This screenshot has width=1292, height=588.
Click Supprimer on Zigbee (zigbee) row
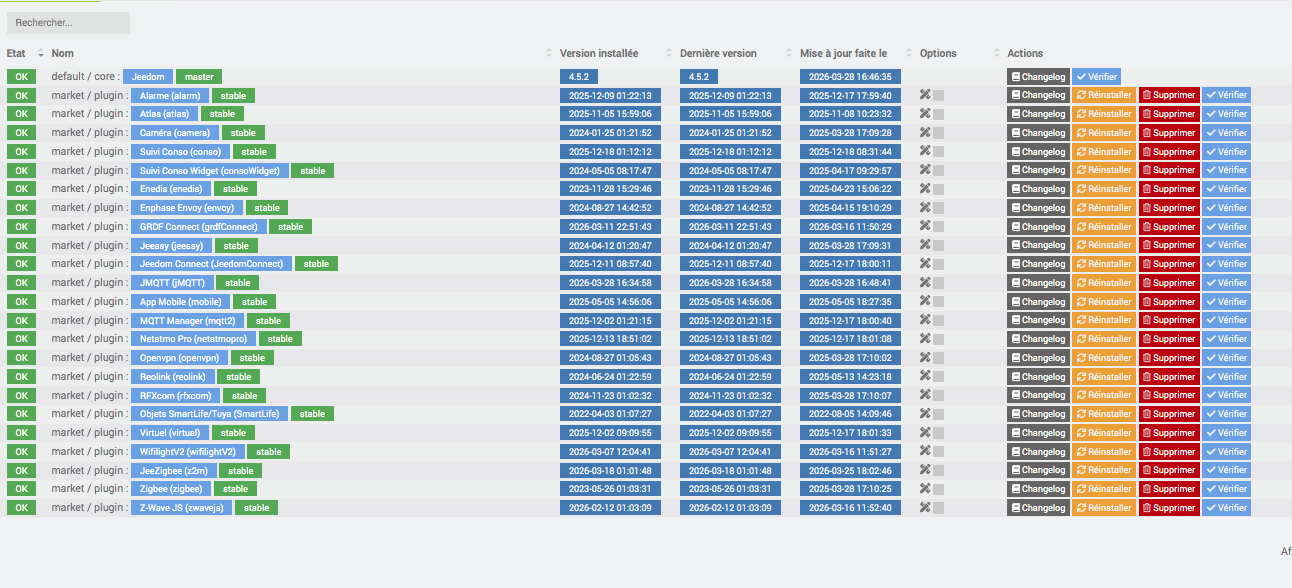point(1169,489)
